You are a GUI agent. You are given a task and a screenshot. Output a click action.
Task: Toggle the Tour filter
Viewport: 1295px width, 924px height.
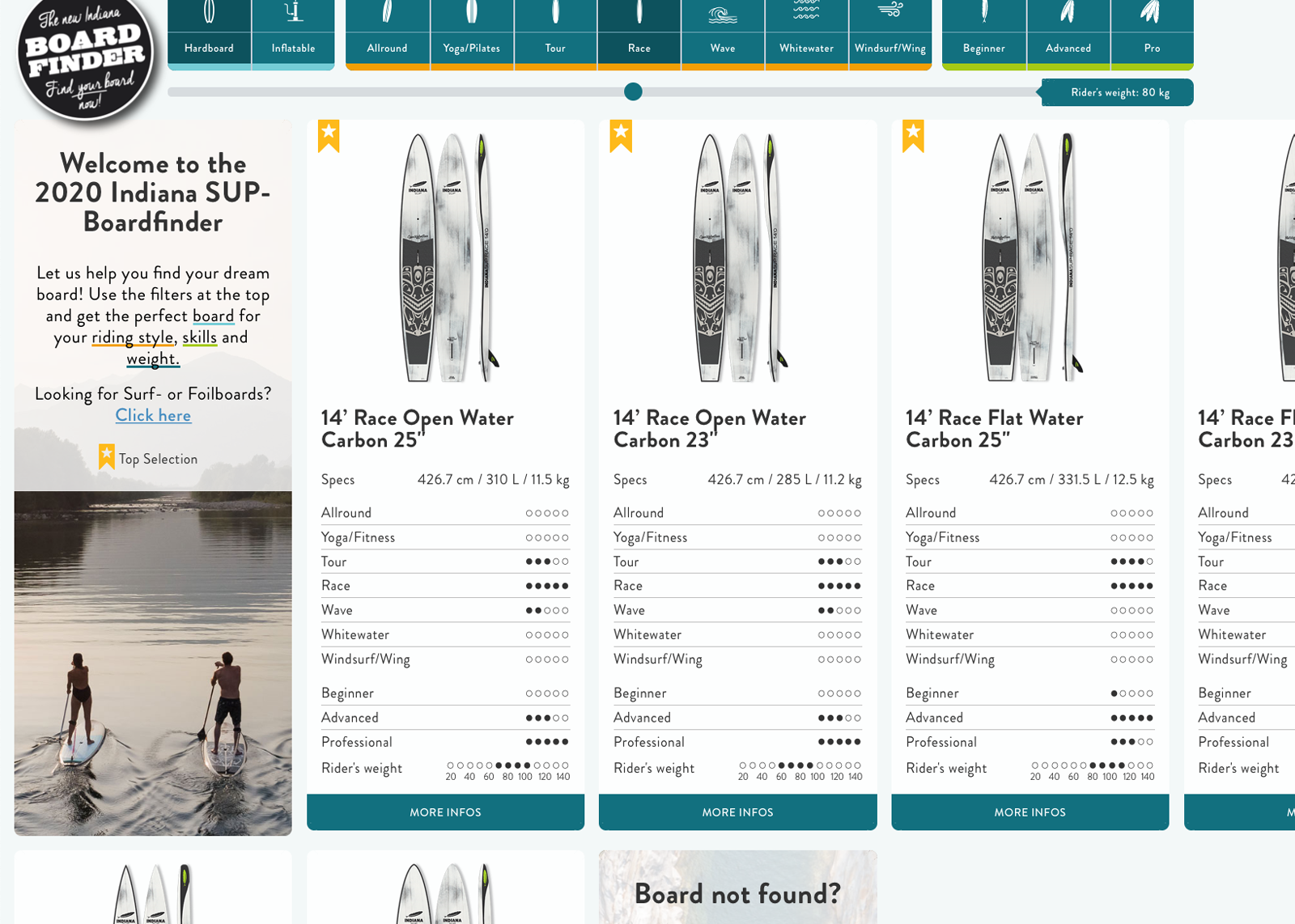tap(555, 34)
